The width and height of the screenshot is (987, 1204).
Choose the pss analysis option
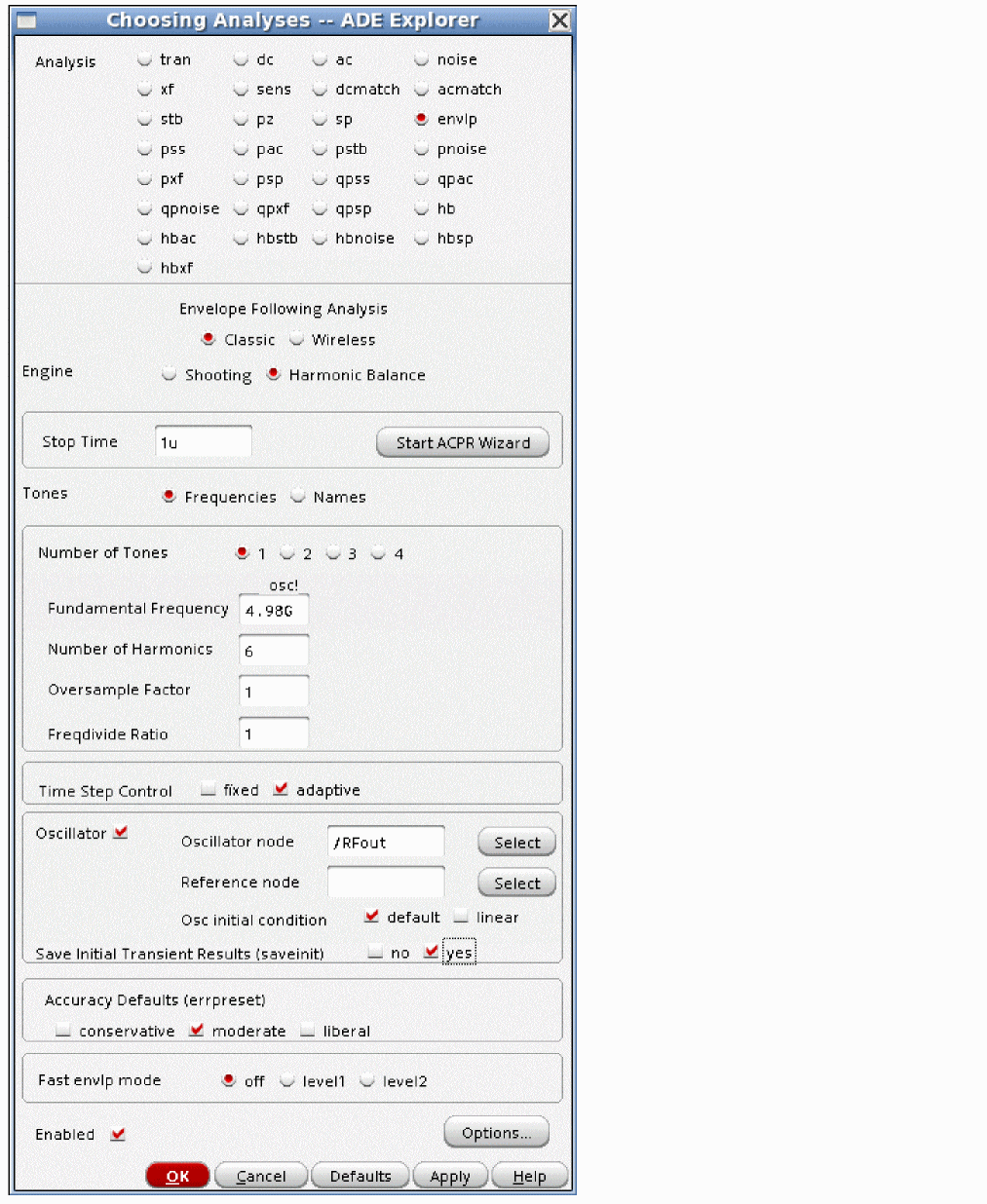pos(145,149)
